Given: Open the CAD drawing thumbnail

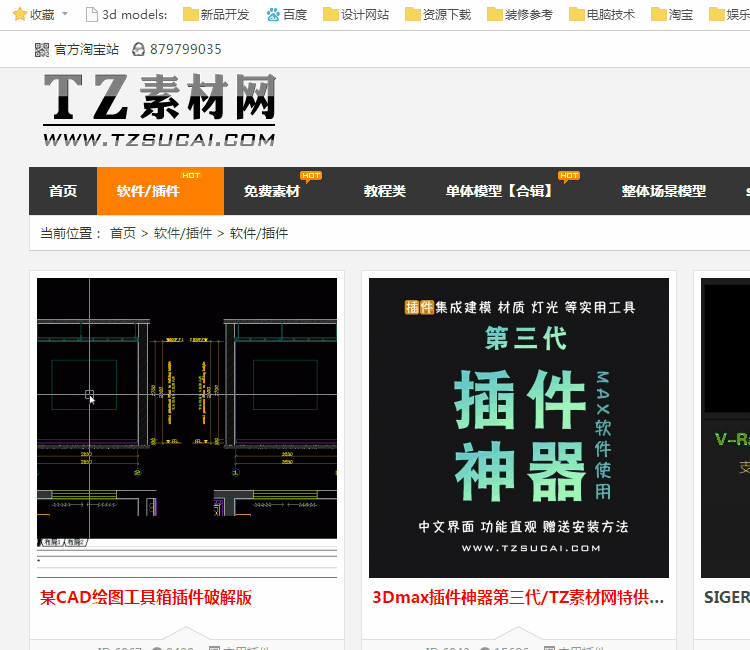Looking at the screenshot, I should [187, 428].
